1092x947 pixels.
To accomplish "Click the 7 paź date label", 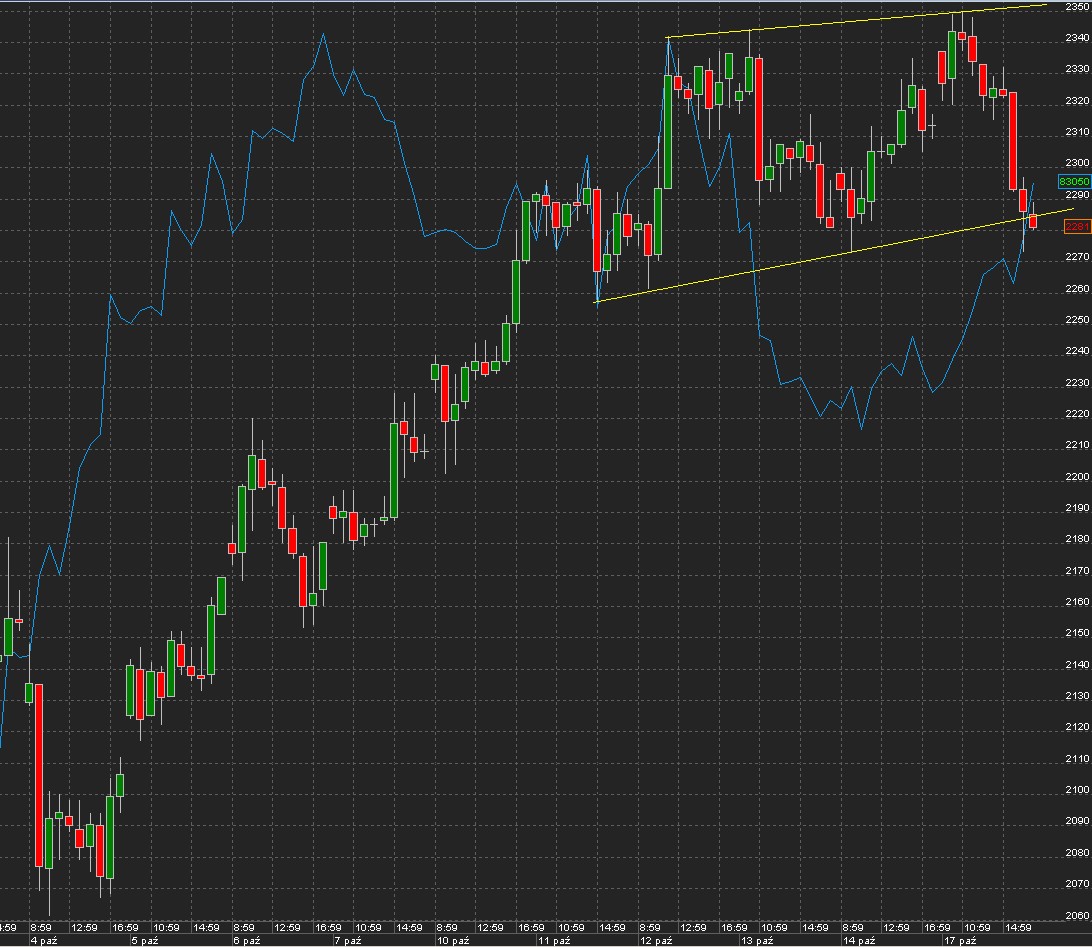I will 348,941.
